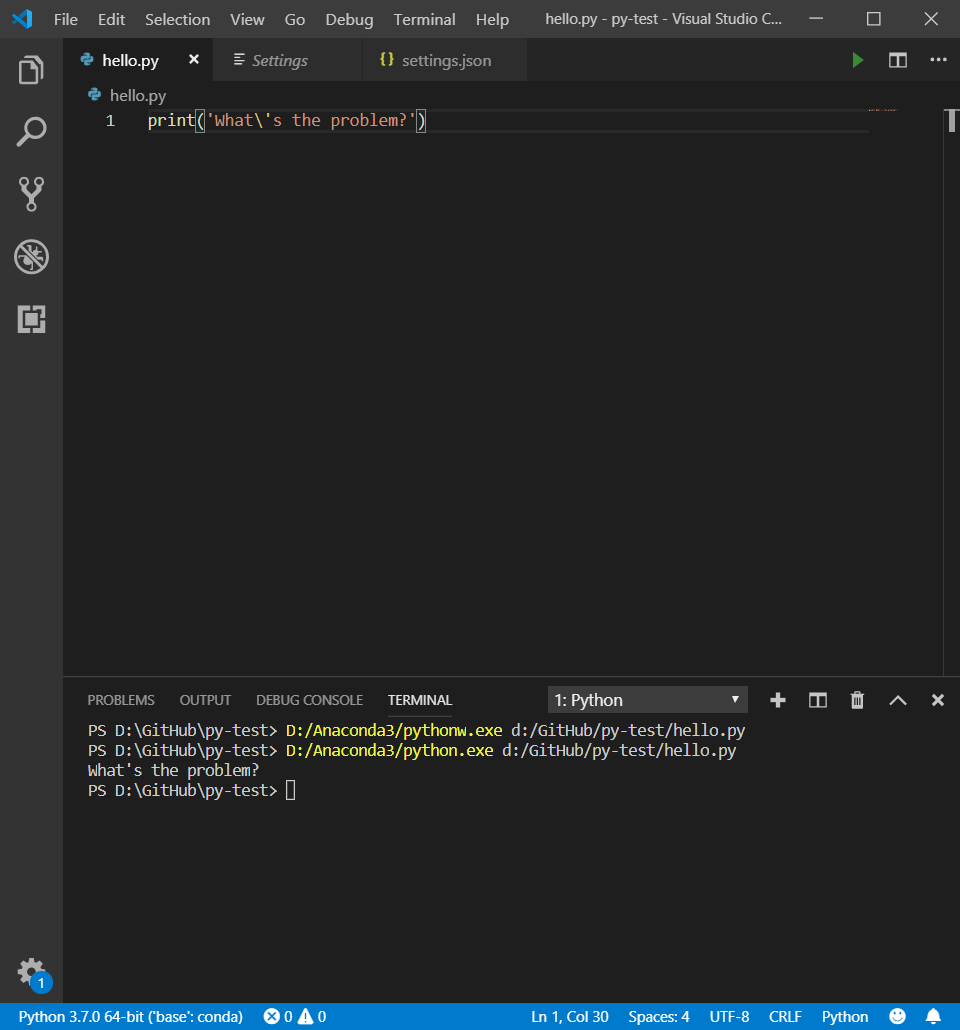This screenshot has height=1030, width=960.
Task: Open the Selection menu
Action: tap(177, 20)
